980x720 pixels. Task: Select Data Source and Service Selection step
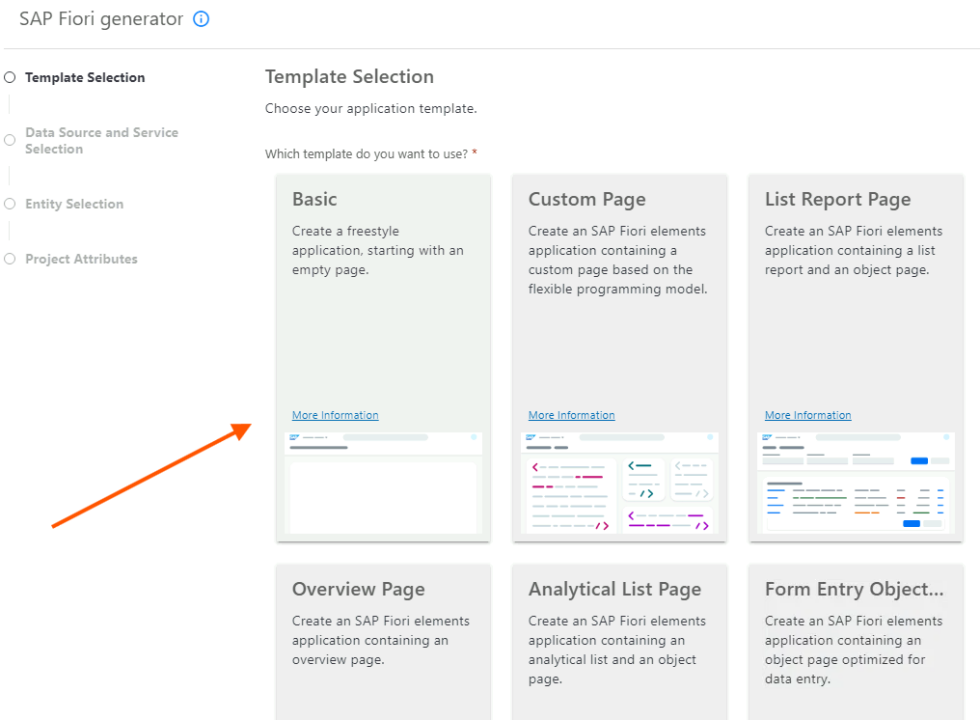coord(91,141)
